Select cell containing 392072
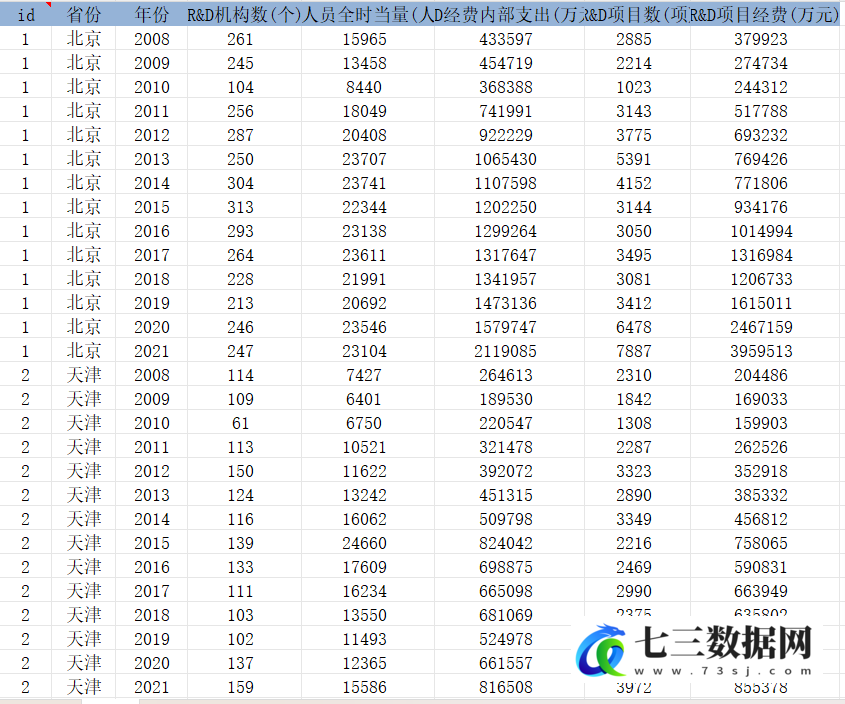Viewport: 845px width, 704px height. point(509,471)
